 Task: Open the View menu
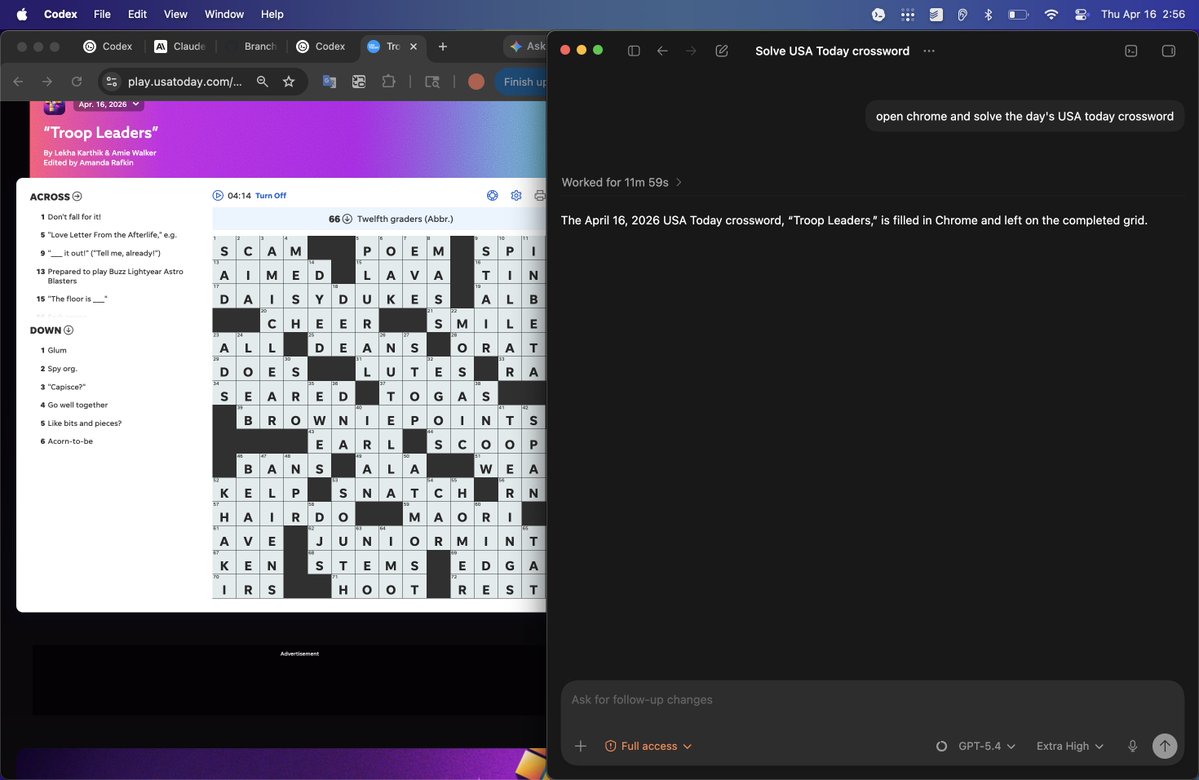pos(175,15)
